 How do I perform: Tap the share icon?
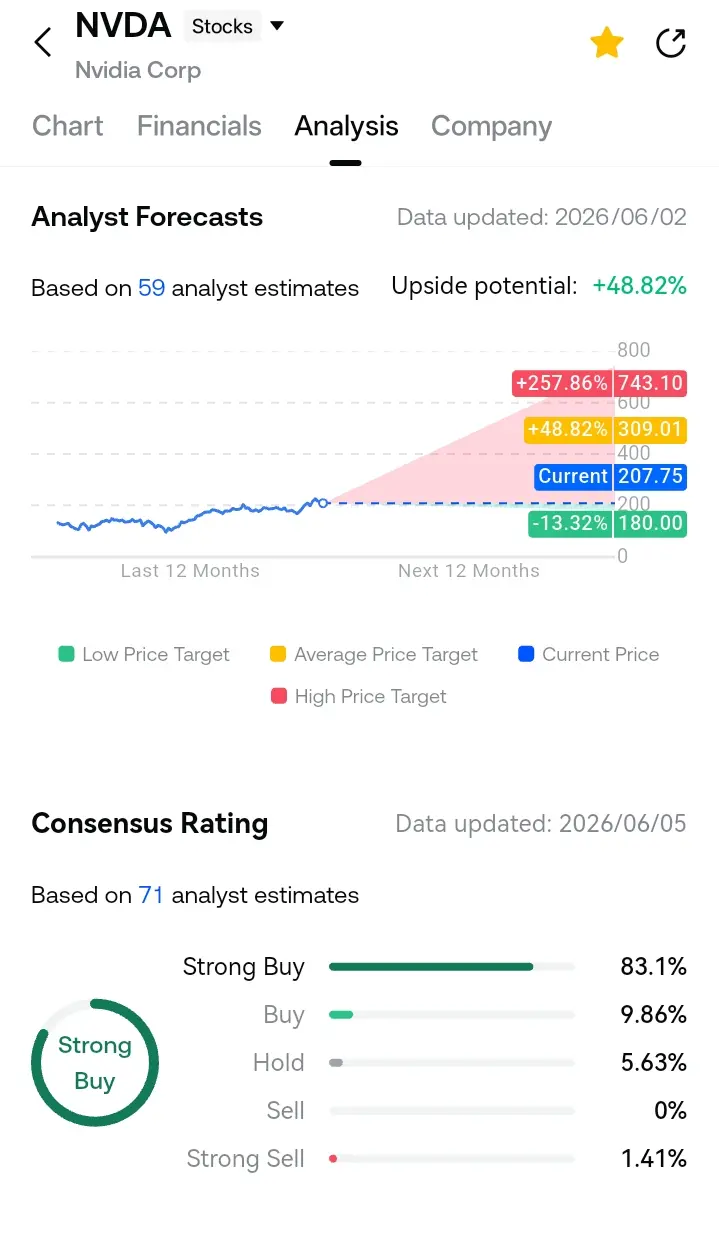671,43
